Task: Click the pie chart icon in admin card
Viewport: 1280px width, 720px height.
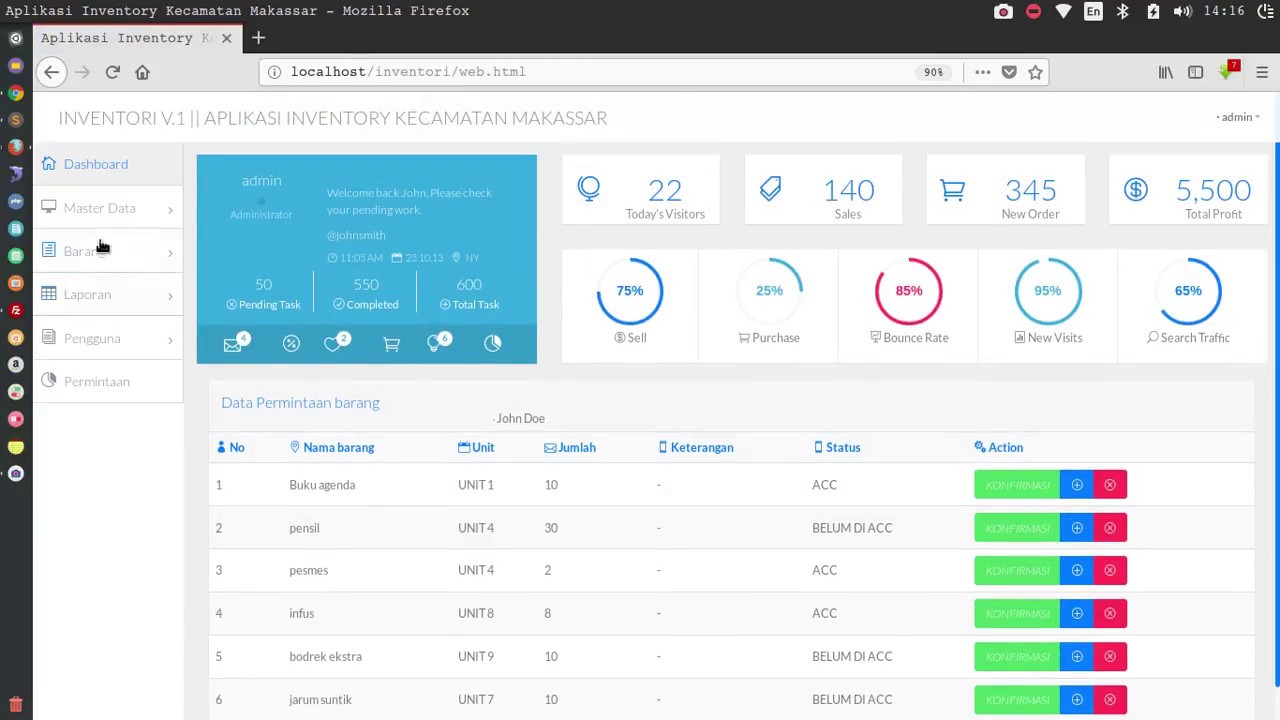Action: [492, 344]
